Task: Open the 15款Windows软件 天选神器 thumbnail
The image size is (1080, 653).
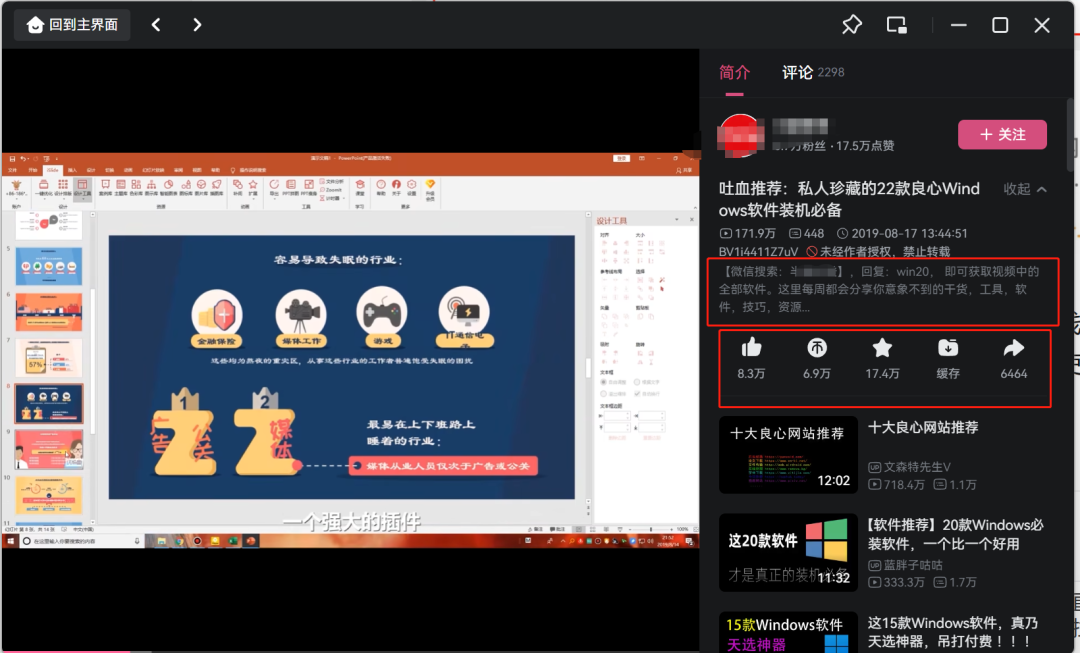Action: 788,632
